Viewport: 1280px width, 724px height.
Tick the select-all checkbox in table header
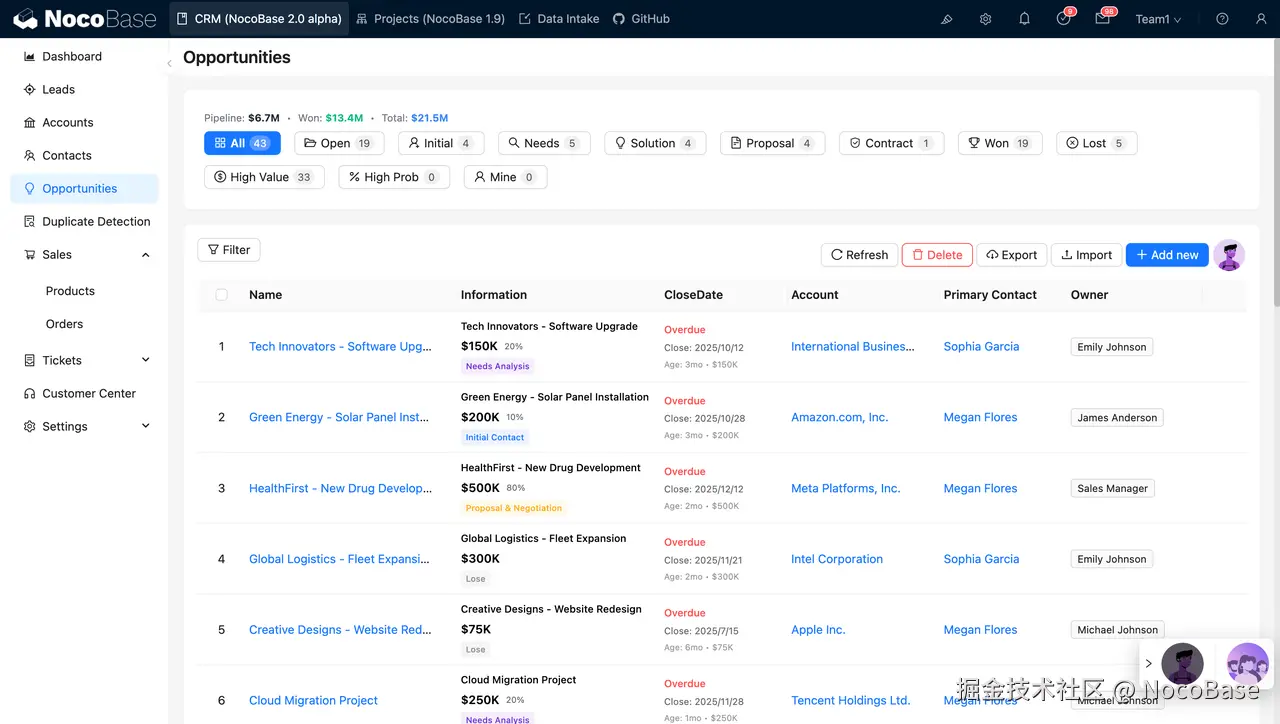[x=222, y=295]
